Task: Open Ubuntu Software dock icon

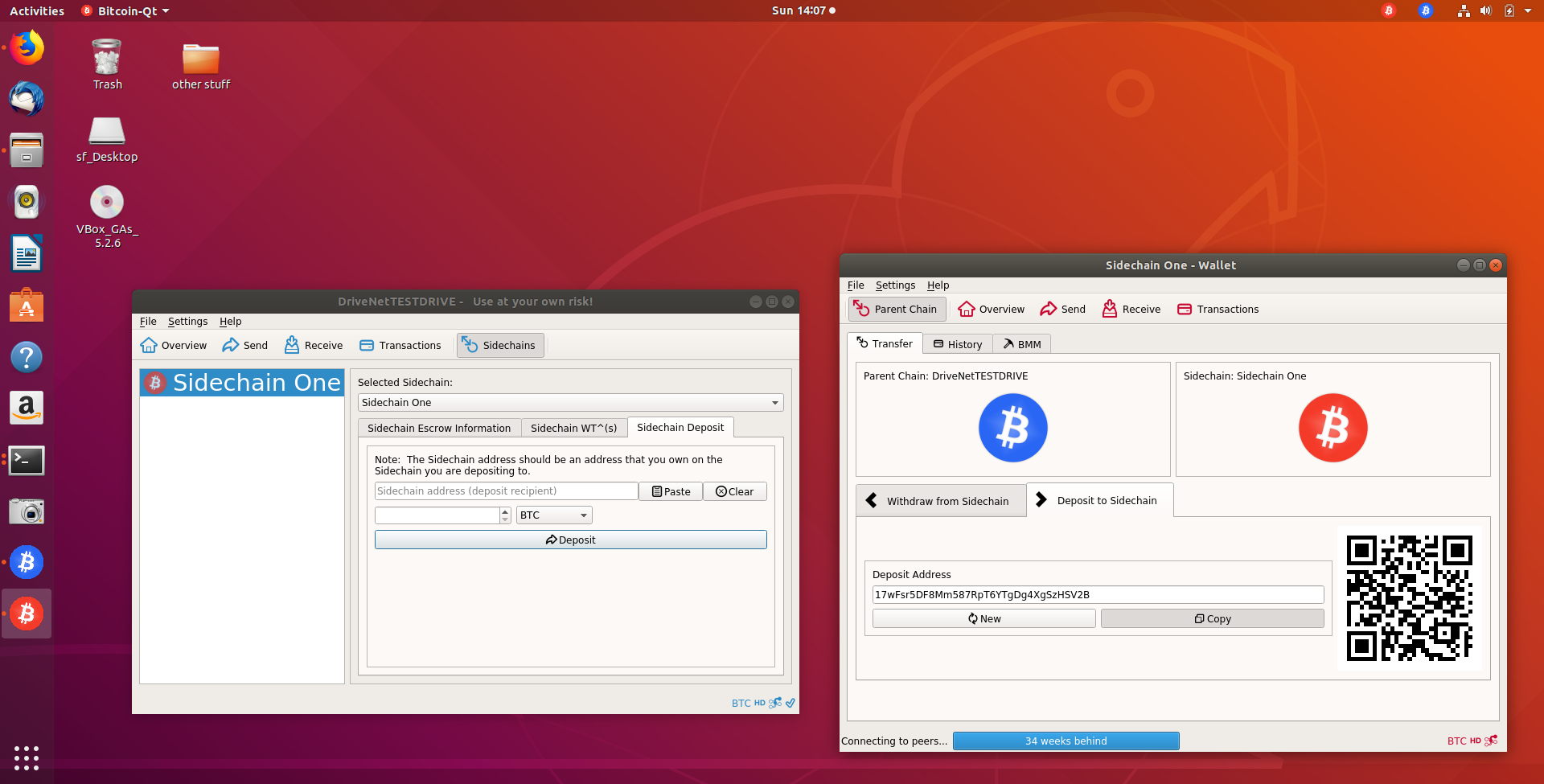Action: tap(27, 305)
